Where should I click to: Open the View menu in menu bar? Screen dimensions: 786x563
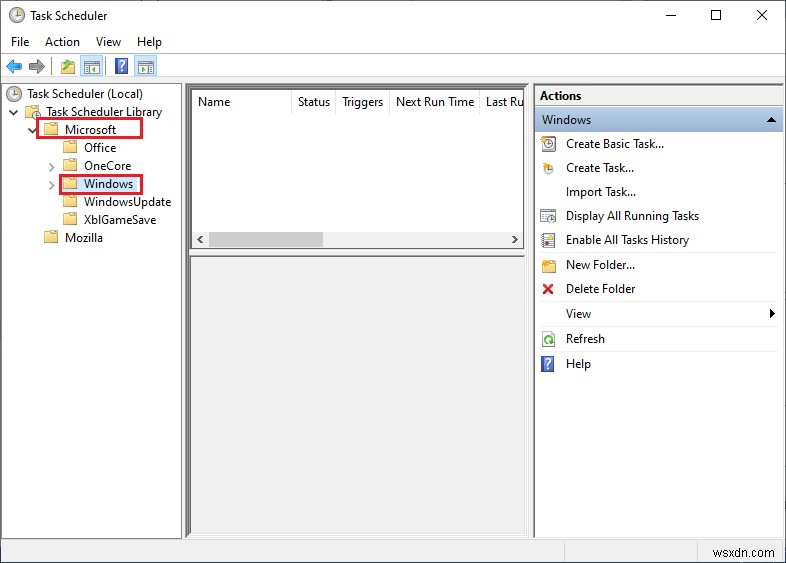108,42
